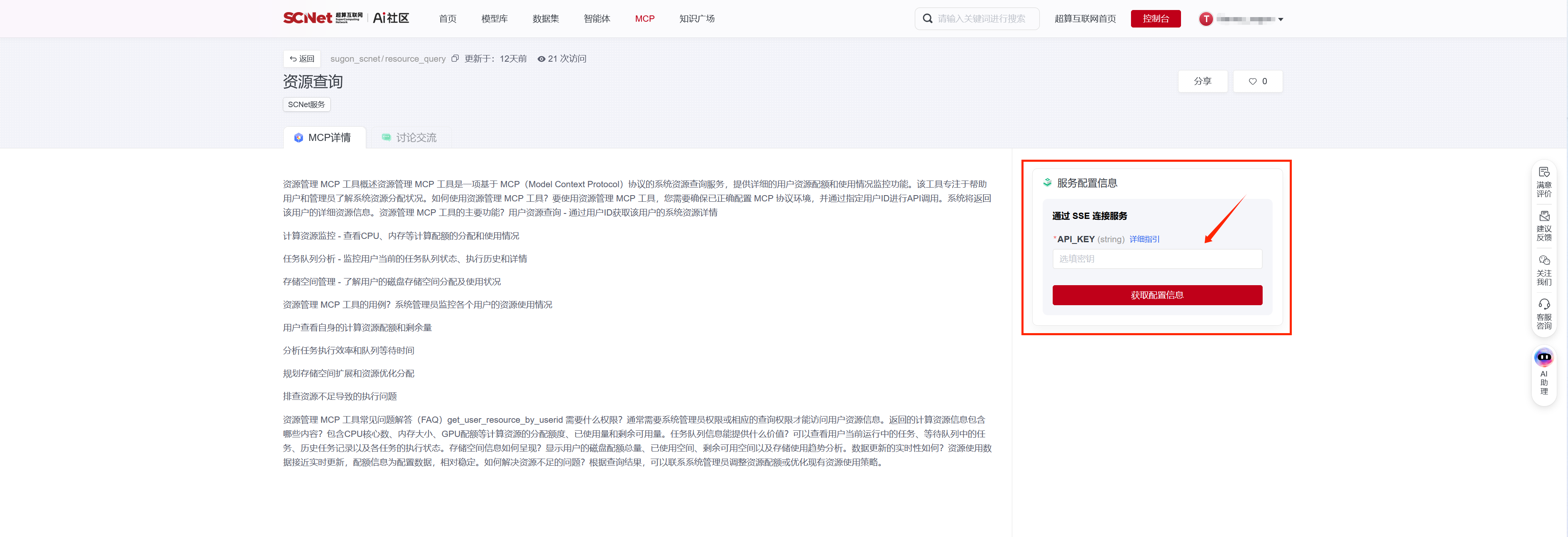Copy the resource_query path with copy icon

(x=455, y=58)
